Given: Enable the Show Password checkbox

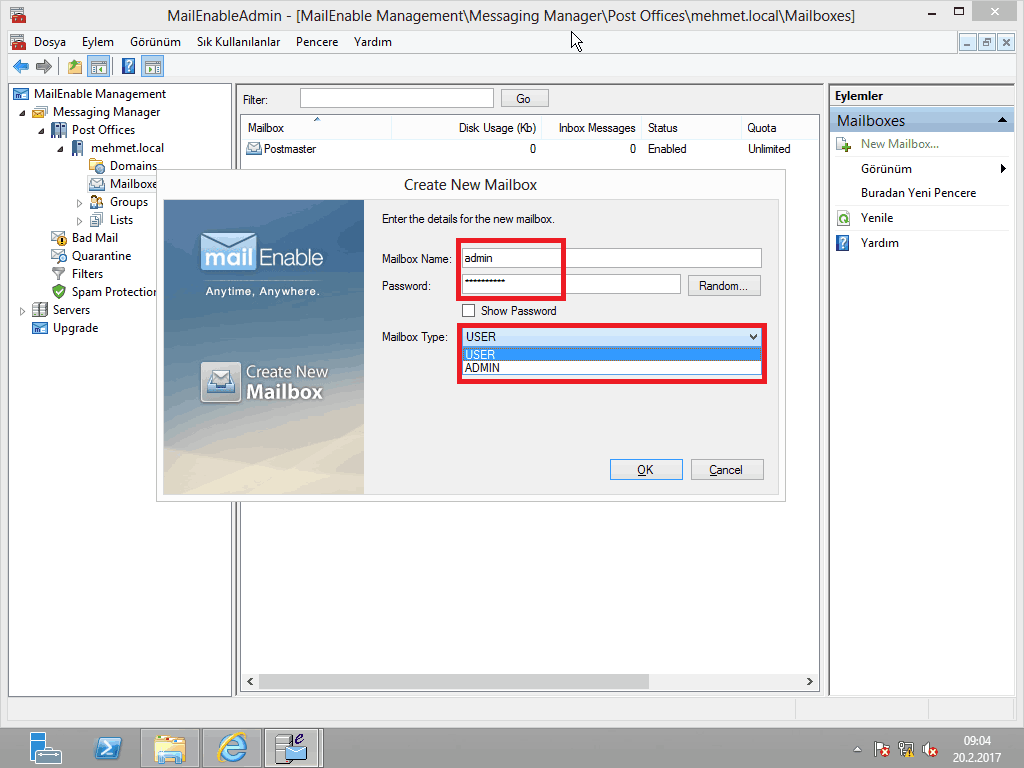Looking at the screenshot, I should (468, 311).
